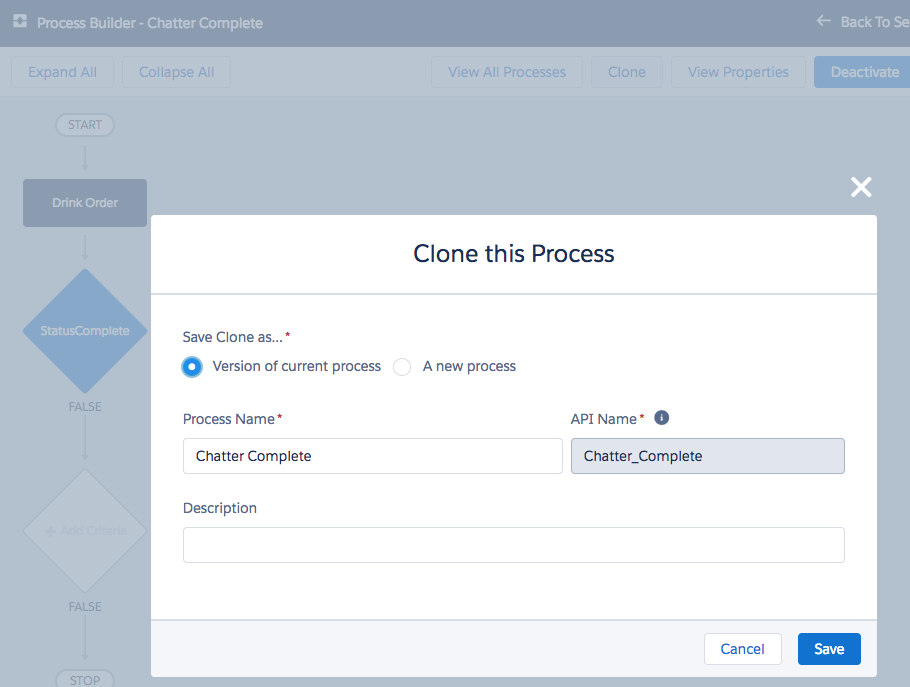The height and width of the screenshot is (687, 910).
Task: Focus the Description text box
Action: tap(513, 545)
